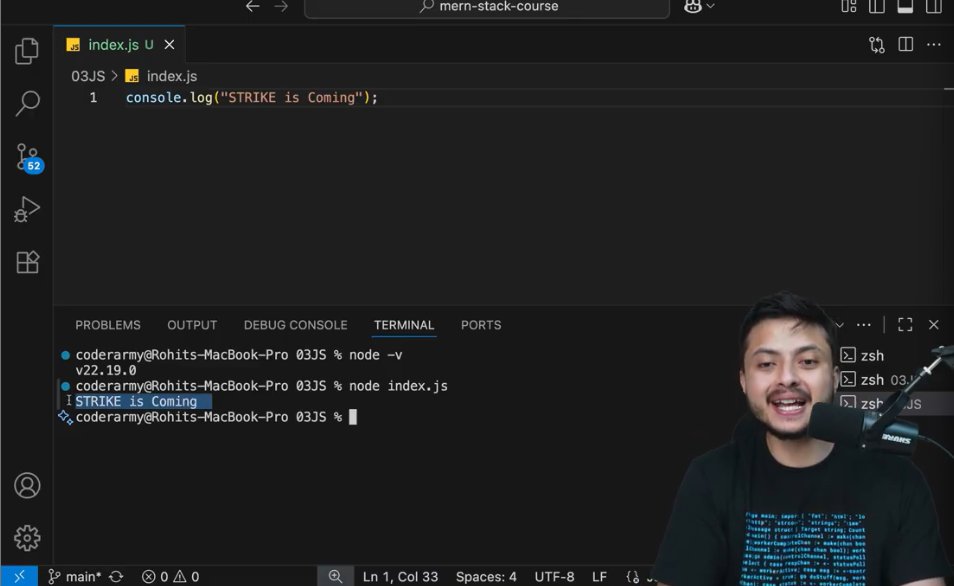Switch to the TERMINAL tab
This screenshot has width=954, height=586.
[x=404, y=325]
